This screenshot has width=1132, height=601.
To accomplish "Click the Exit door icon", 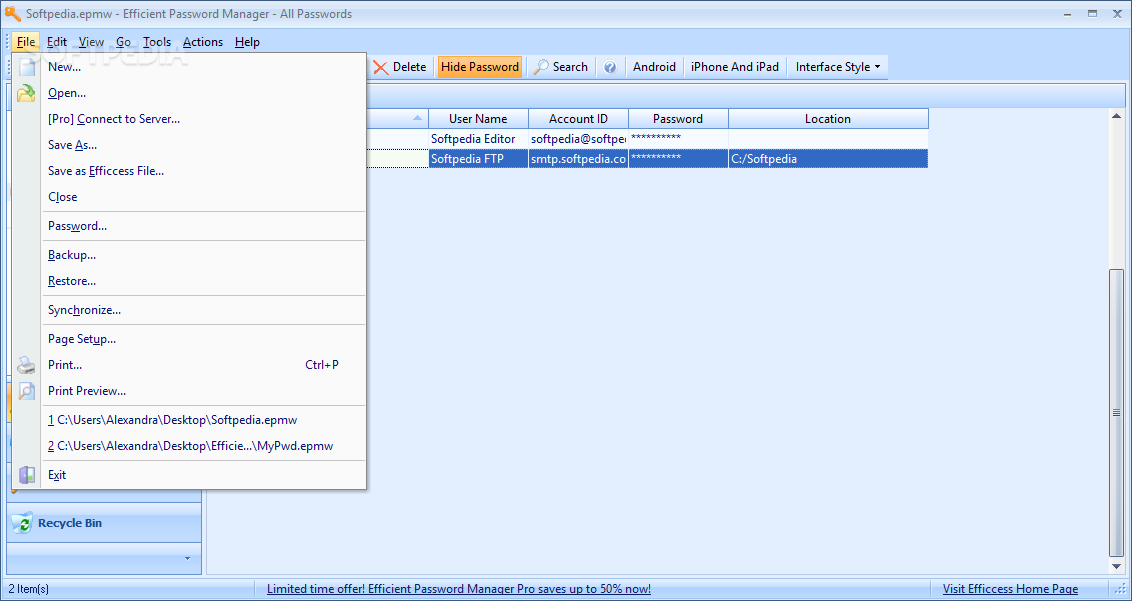I will tap(27, 475).
